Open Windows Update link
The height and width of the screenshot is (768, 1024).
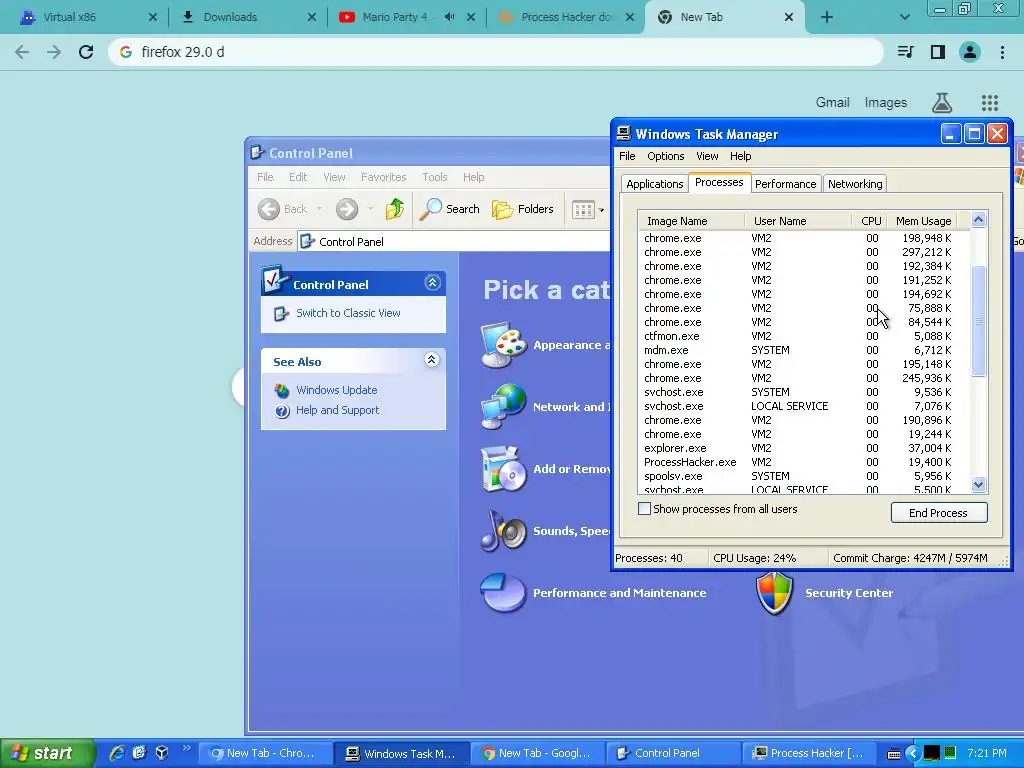pos(336,391)
